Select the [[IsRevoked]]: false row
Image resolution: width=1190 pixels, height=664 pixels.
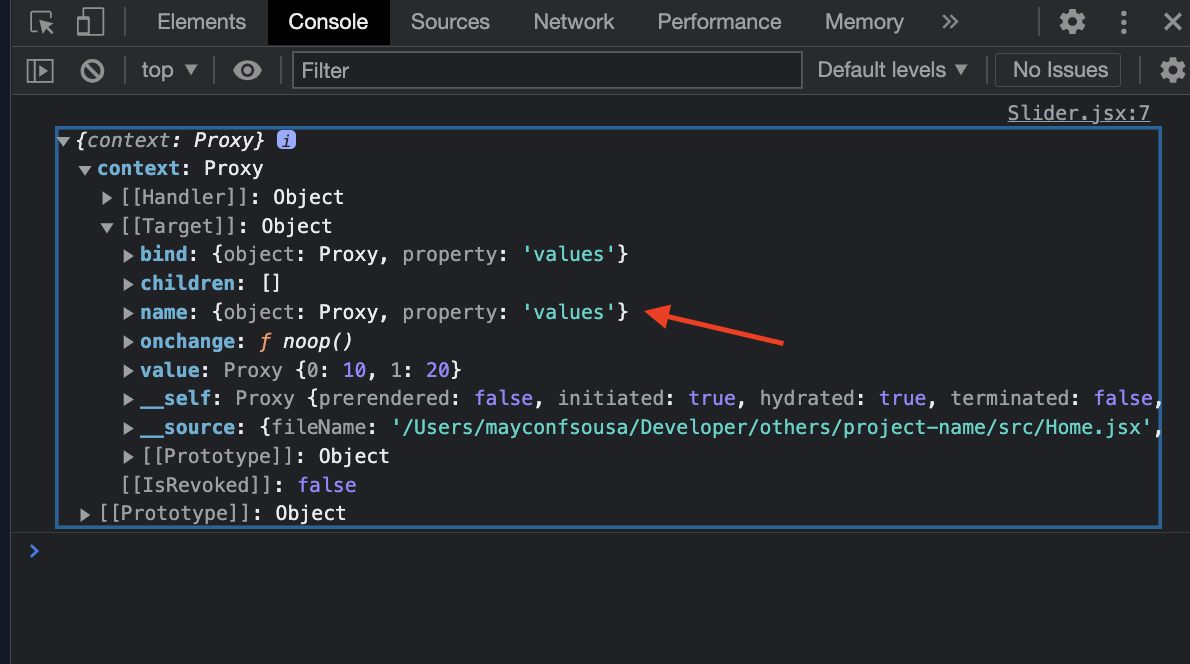click(238, 485)
